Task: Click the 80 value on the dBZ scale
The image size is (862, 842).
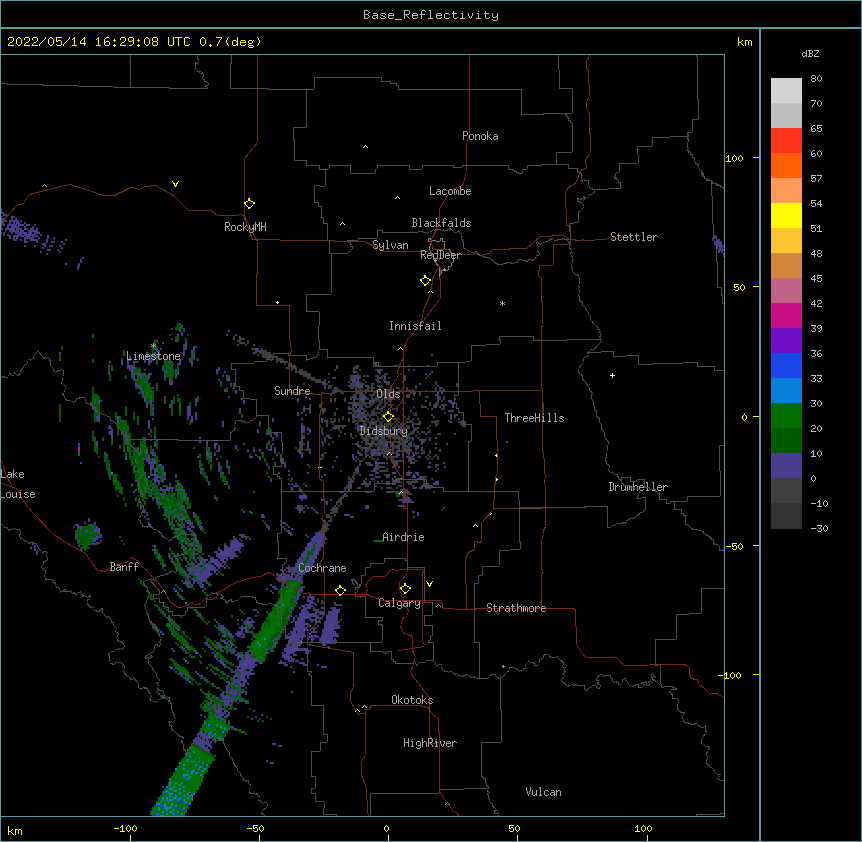Action: [816, 78]
